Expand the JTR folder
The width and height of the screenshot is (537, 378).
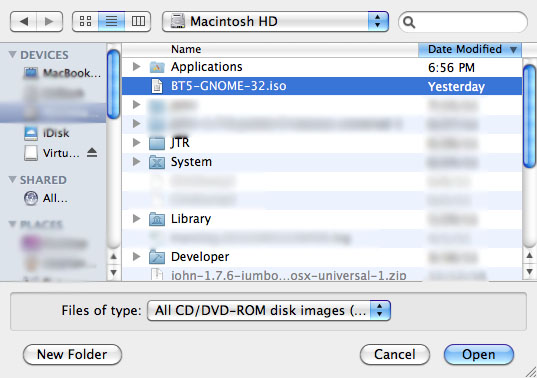(136, 142)
